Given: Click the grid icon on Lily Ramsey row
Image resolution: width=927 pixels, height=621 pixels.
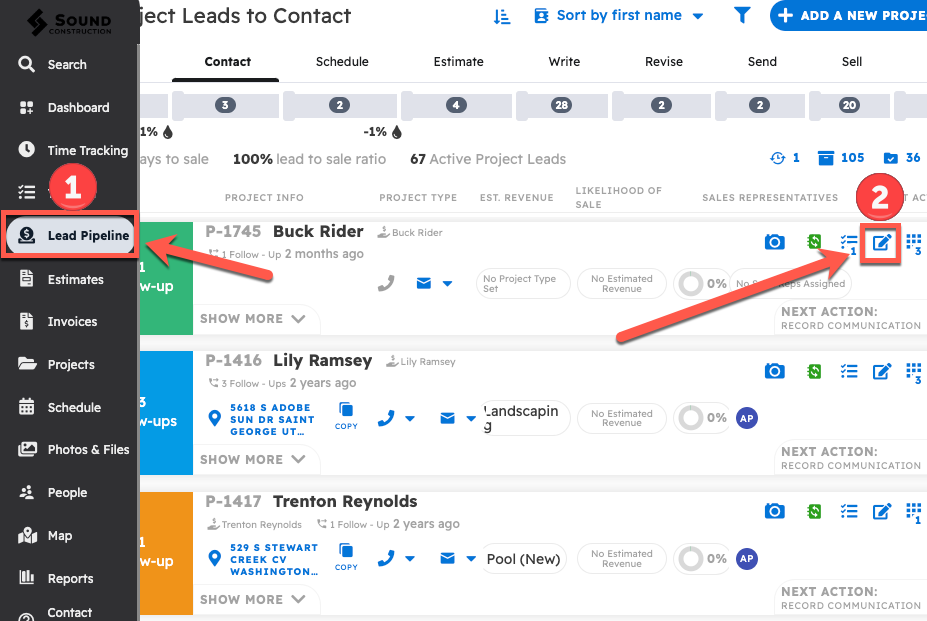Looking at the screenshot, I should pos(913,371).
